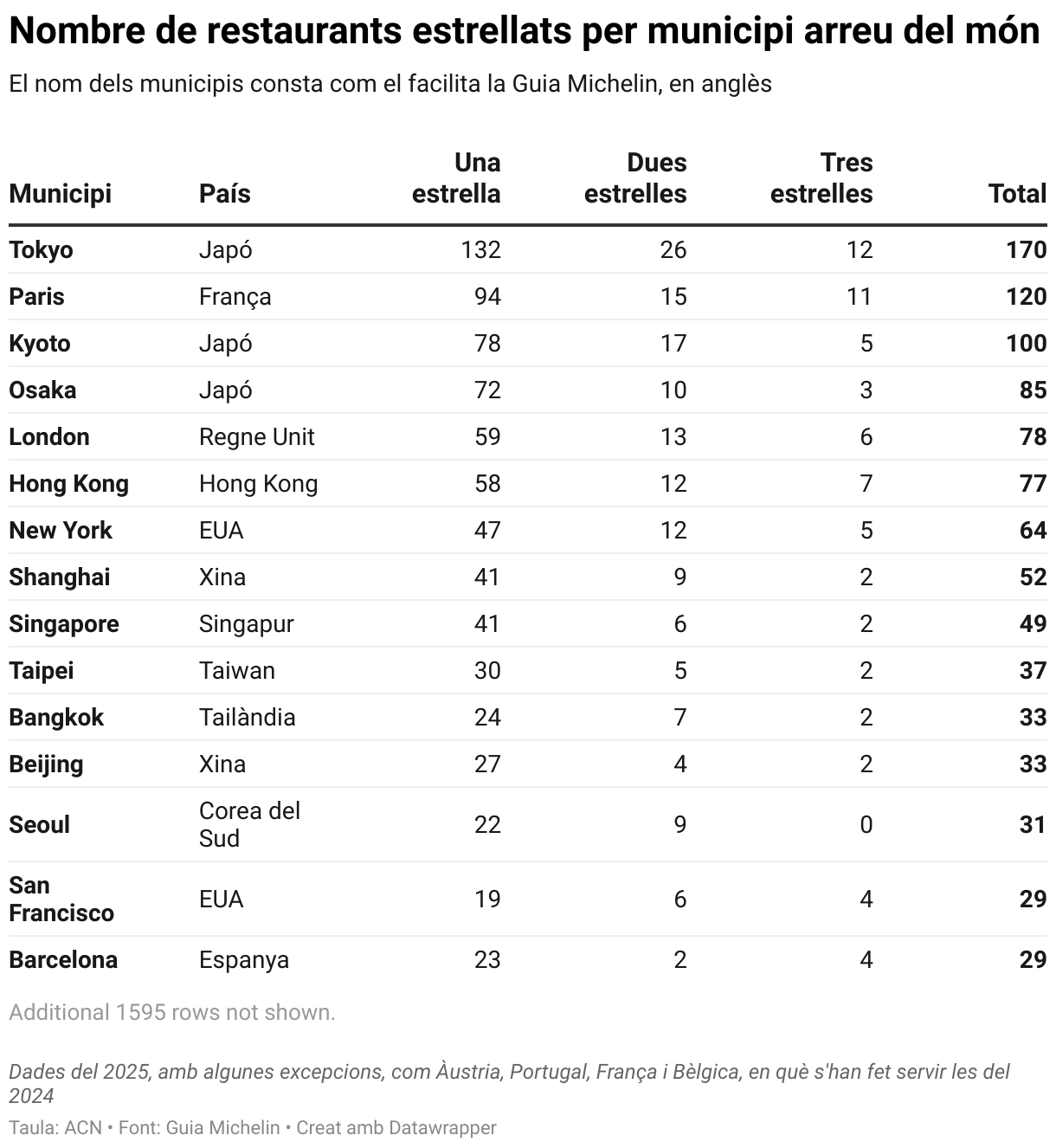Select the Paris municipality cell
This screenshot has width=1056, height=1148.
(x=37, y=297)
